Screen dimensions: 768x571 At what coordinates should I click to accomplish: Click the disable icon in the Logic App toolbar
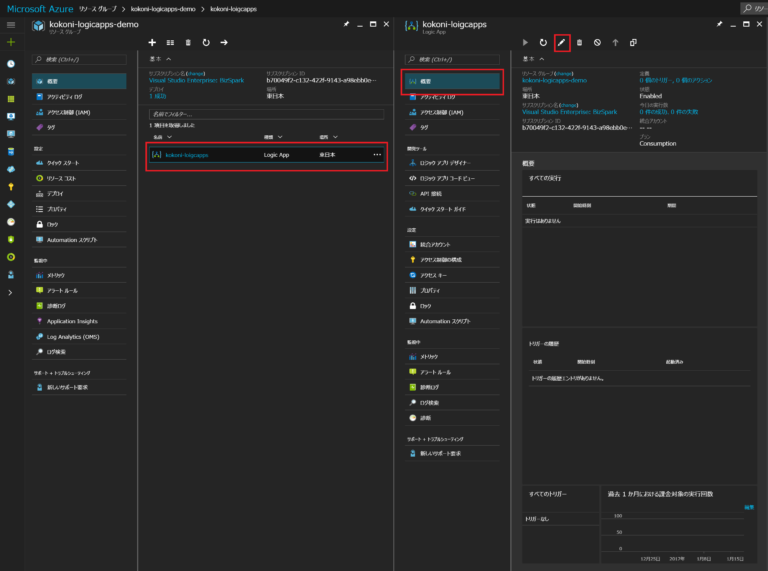point(597,43)
